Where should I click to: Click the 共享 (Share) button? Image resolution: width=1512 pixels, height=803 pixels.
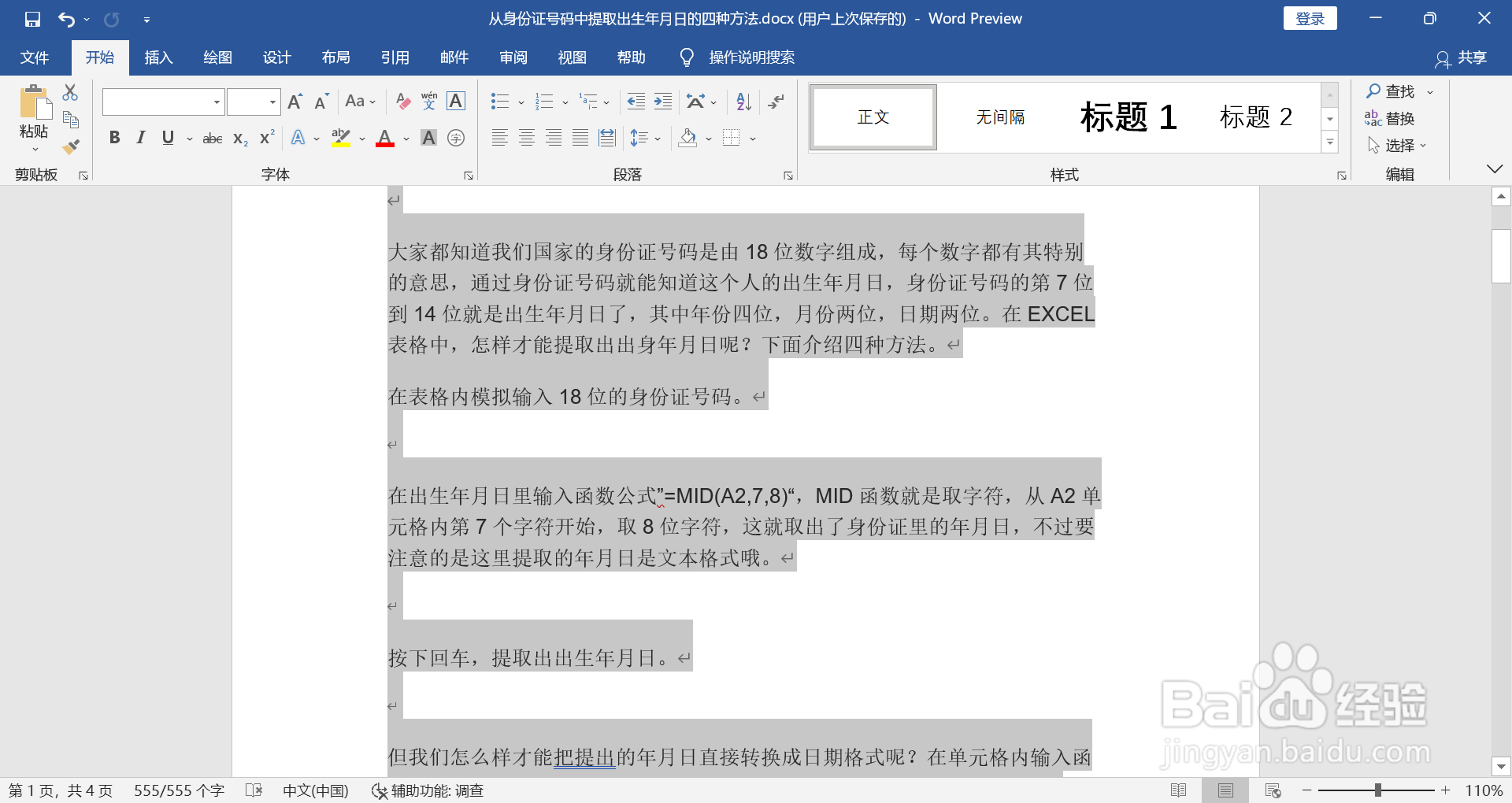pyautogui.click(x=1461, y=57)
